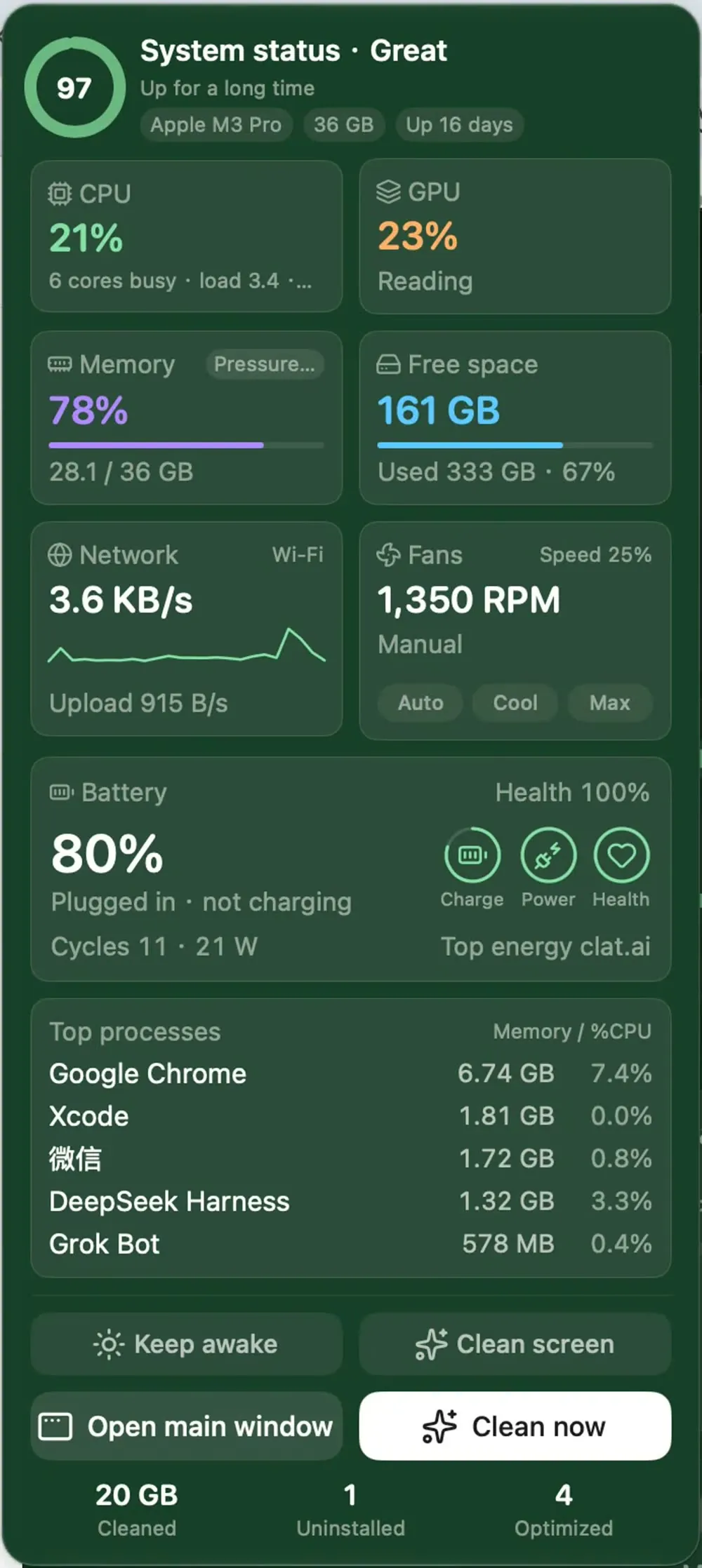Click the Network globe icon
Screen dimensions: 702x1568
coord(60,555)
